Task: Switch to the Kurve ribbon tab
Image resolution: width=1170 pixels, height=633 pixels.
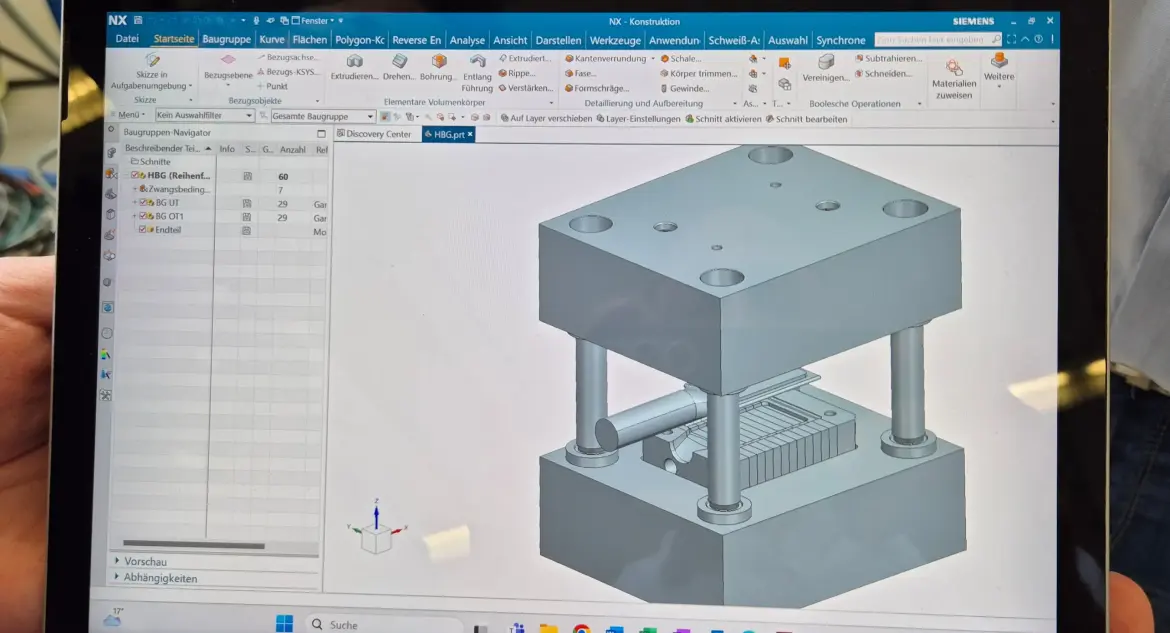Action: point(272,40)
